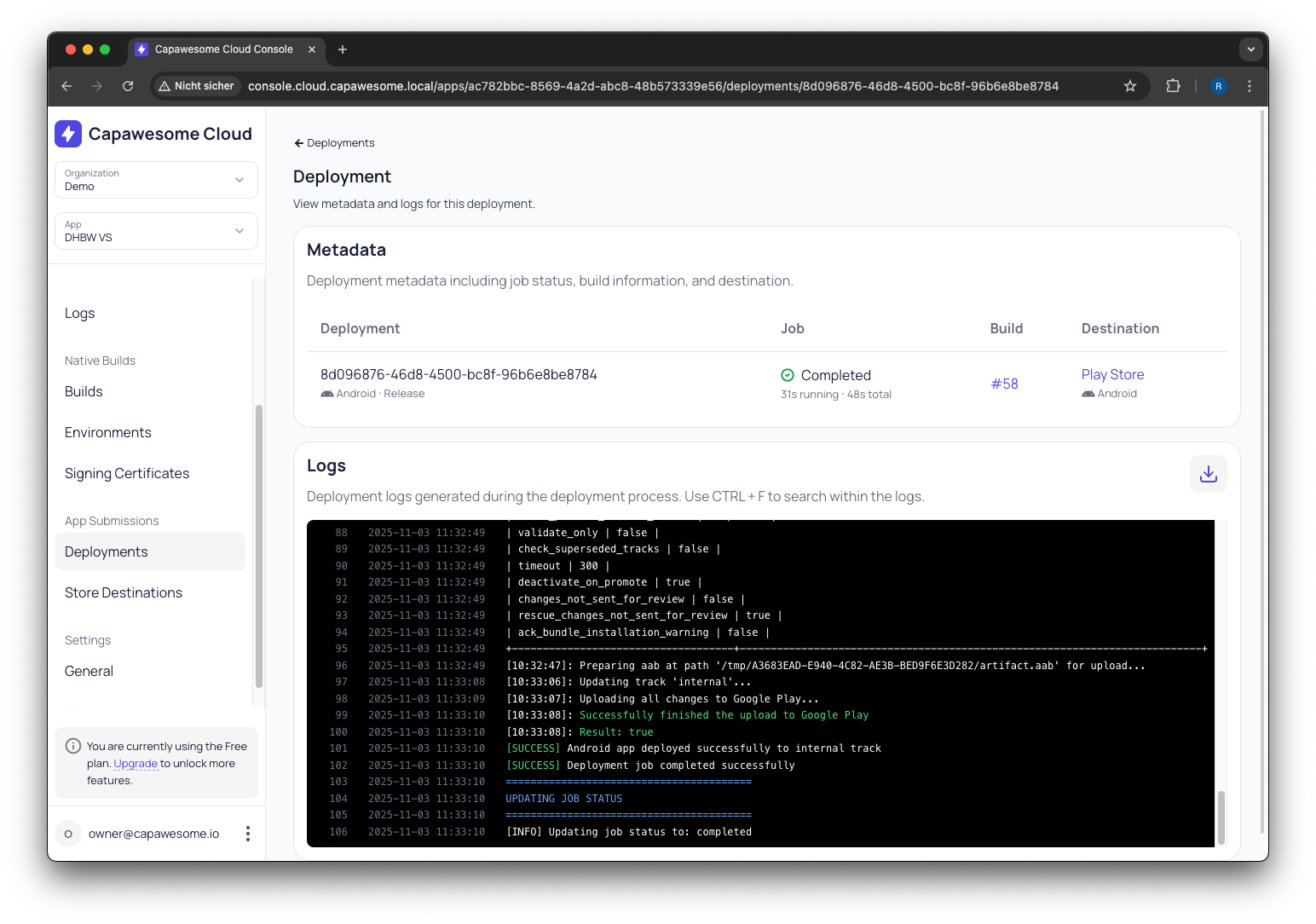Expand the Organization Demo dropdown

click(156, 180)
